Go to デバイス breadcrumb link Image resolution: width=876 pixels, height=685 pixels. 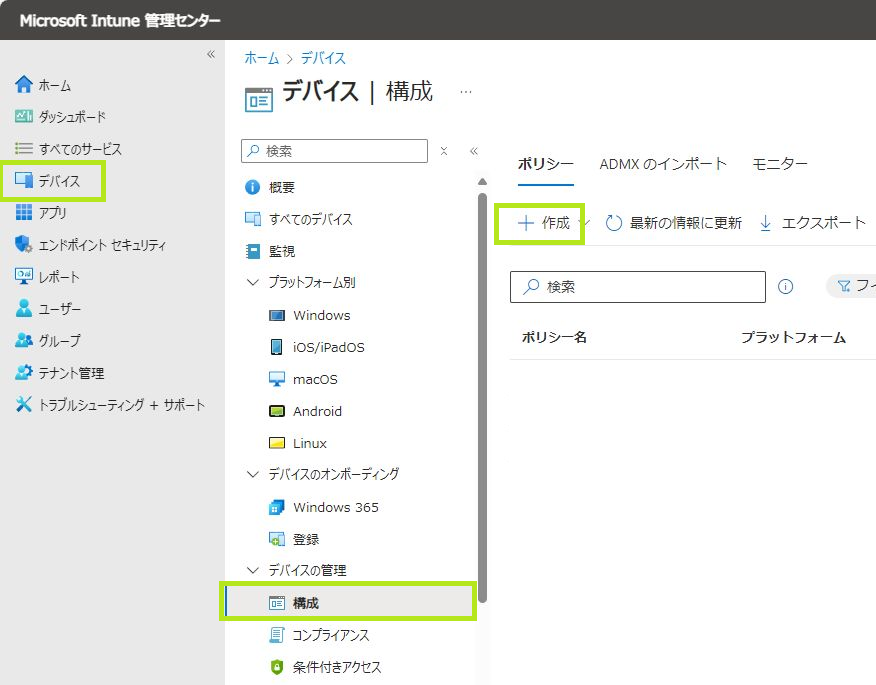323,58
